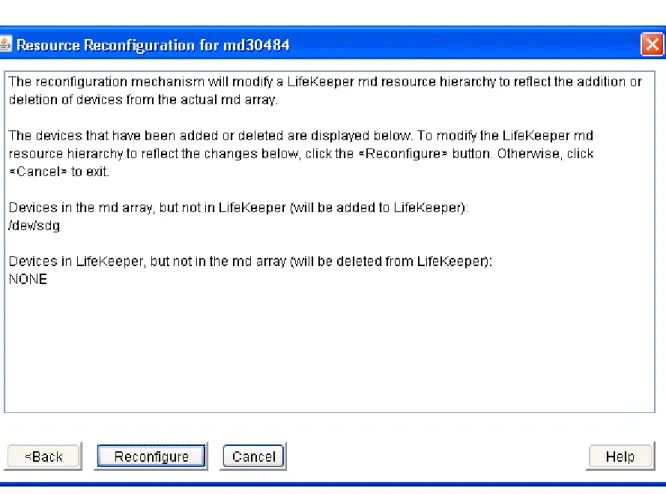Click the line starting 'resource hierarchy to reflect the changes'
The width and height of the screenshot is (666, 494).
[301, 153]
